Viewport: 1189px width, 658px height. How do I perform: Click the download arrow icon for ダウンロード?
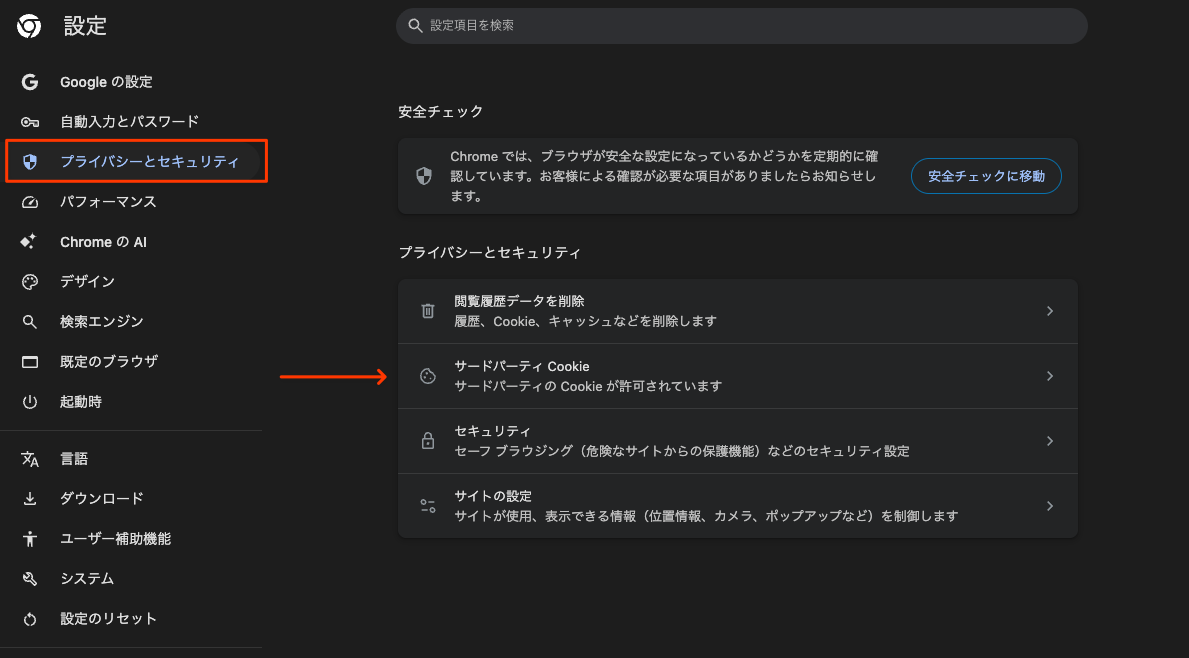point(30,499)
